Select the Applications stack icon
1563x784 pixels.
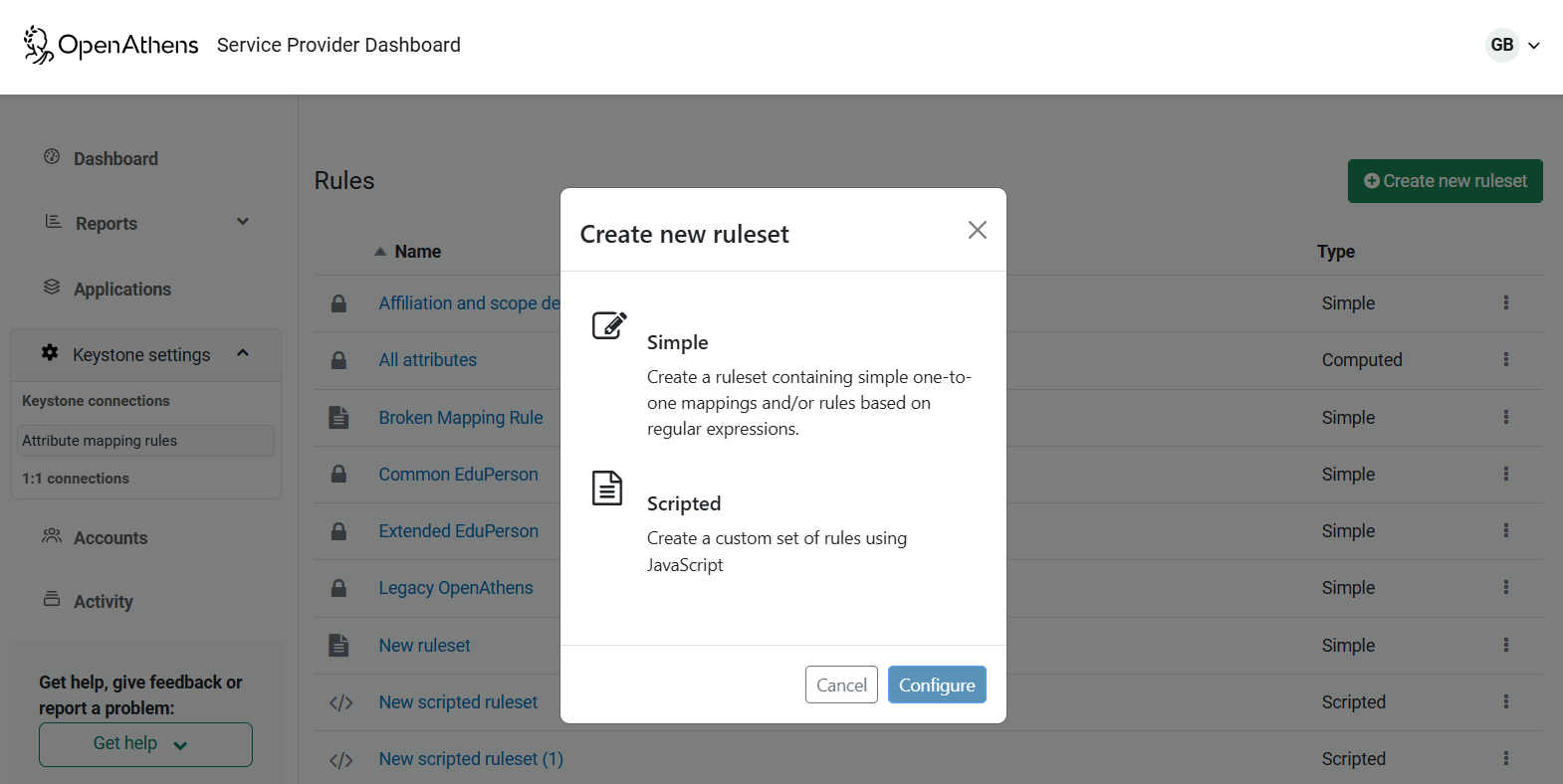(51, 288)
